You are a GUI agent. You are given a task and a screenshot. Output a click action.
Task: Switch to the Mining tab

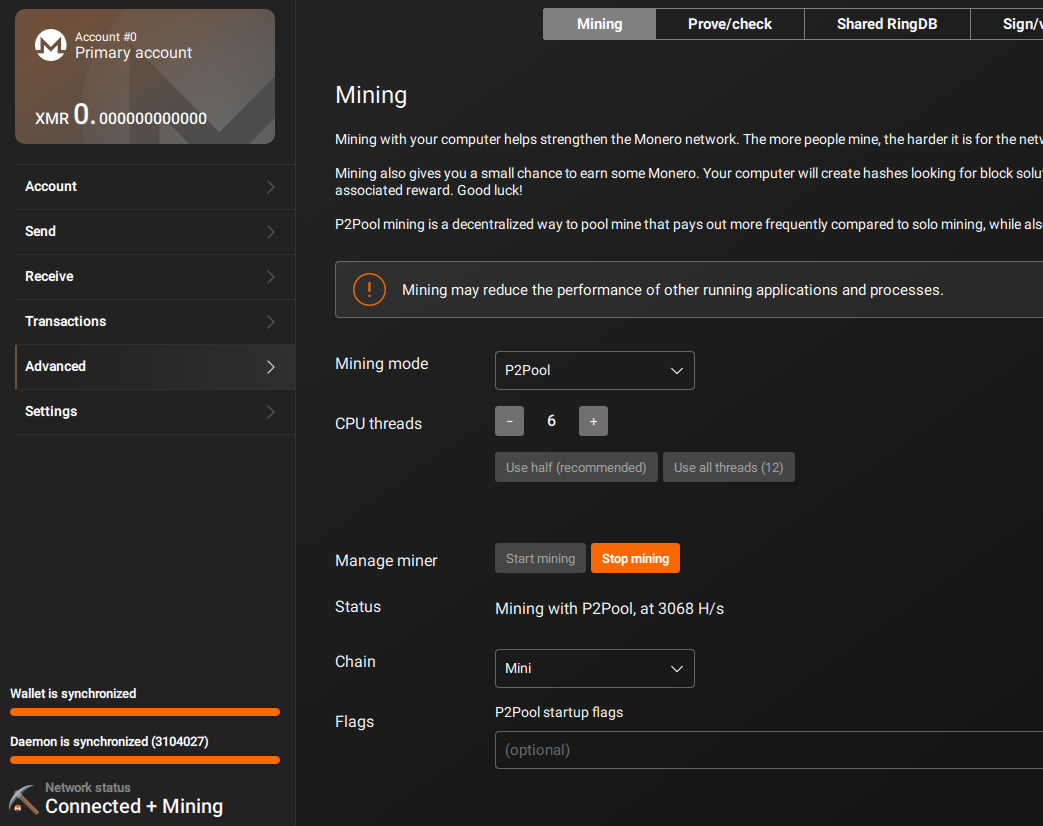[x=599, y=24]
